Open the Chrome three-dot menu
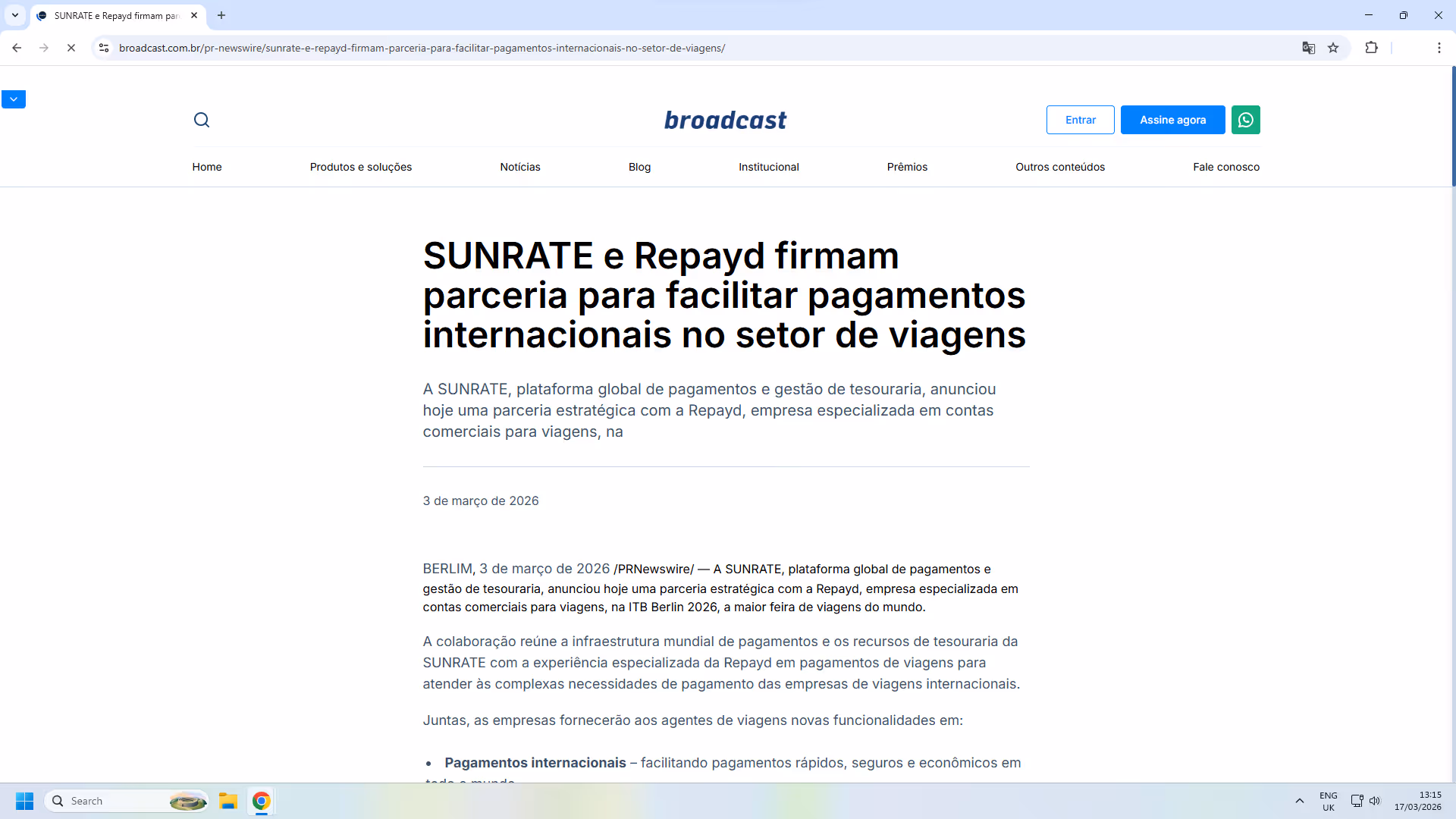The height and width of the screenshot is (819, 1456). (x=1439, y=48)
